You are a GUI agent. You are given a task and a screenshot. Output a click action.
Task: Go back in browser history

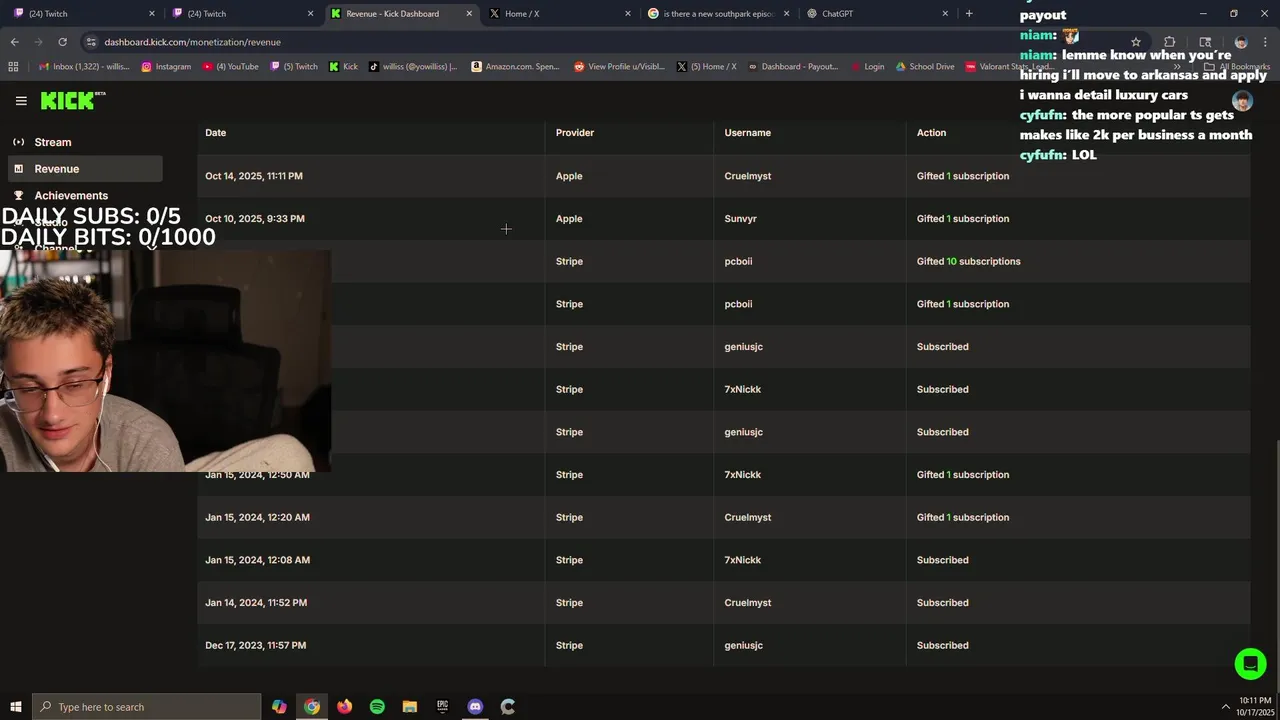(x=14, y=42)
